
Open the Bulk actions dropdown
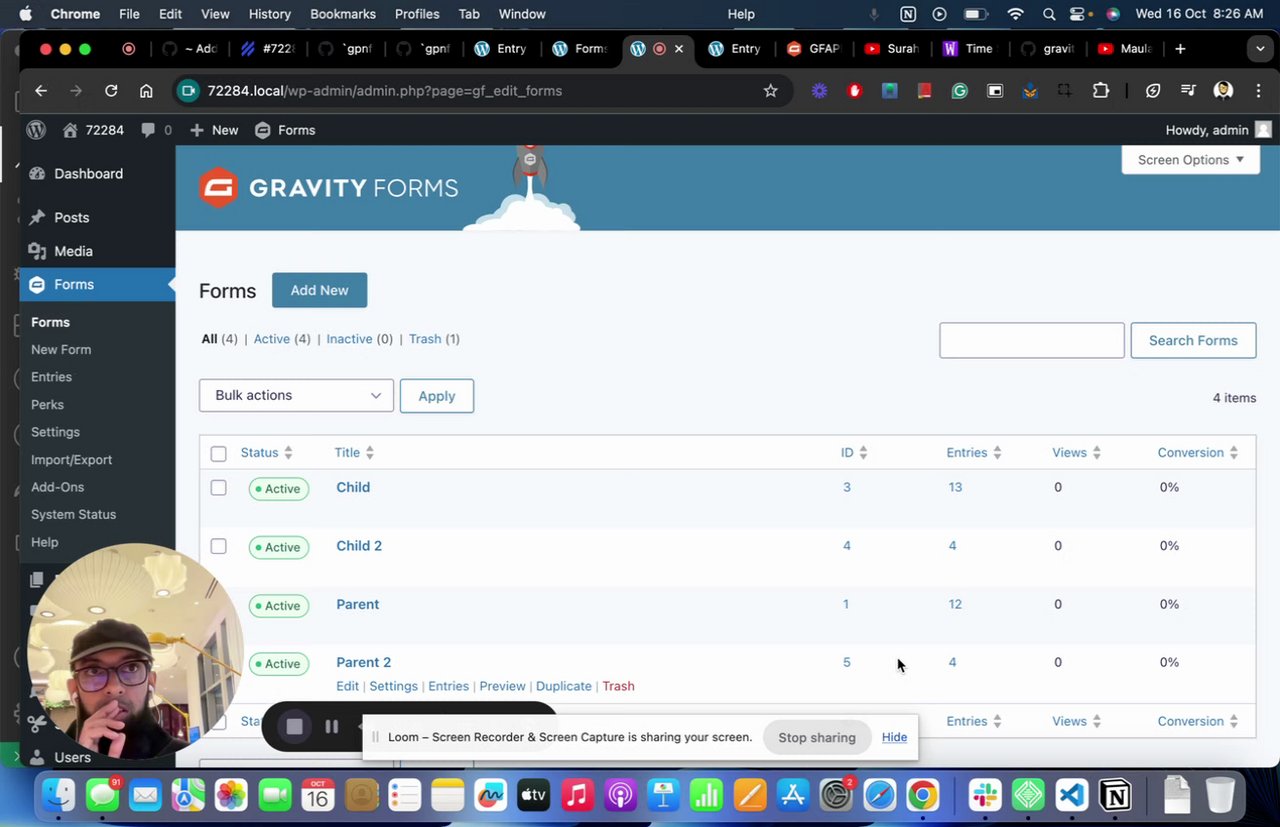296,395
